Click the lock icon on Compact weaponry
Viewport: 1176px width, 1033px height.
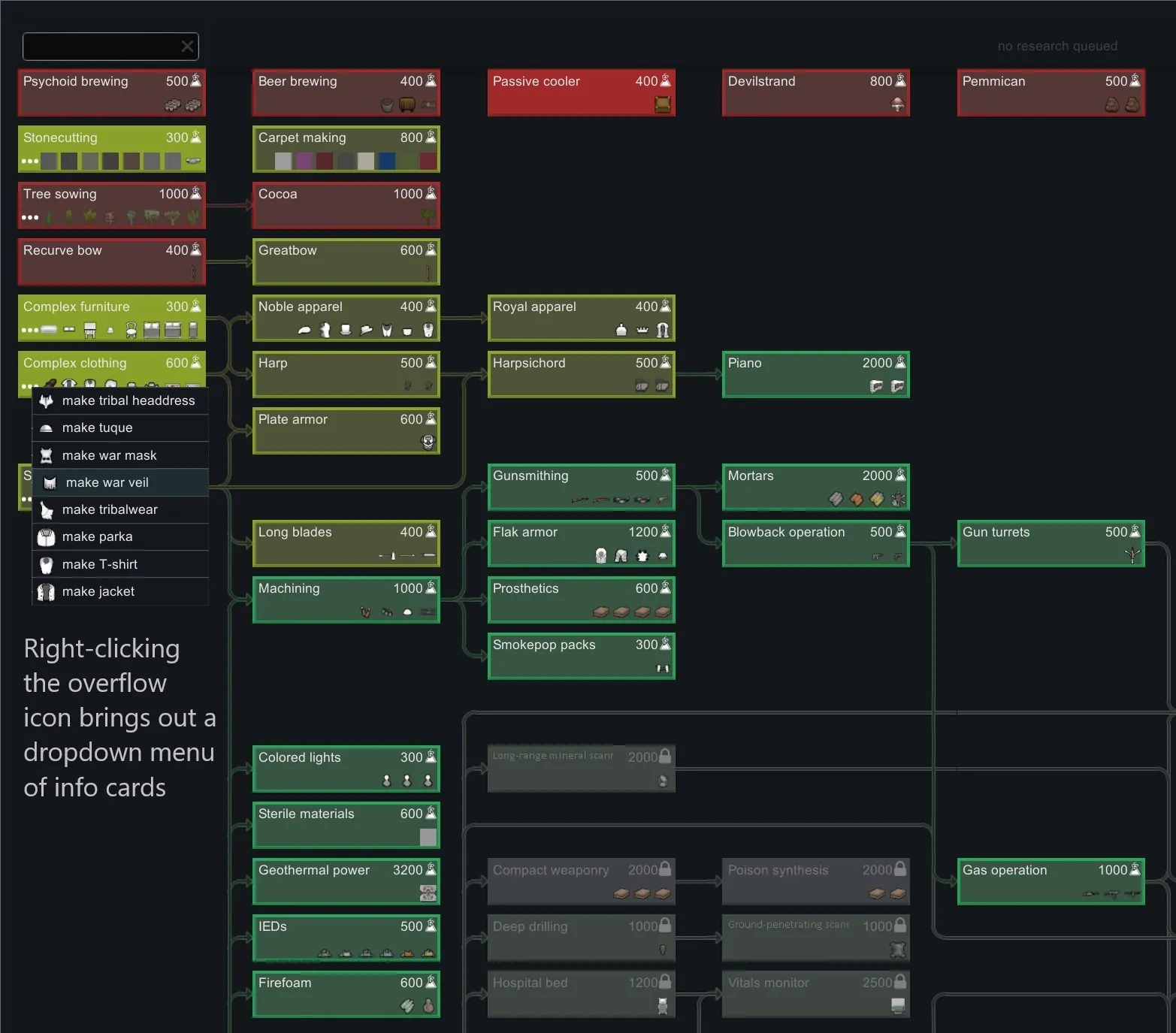point(665,869)
